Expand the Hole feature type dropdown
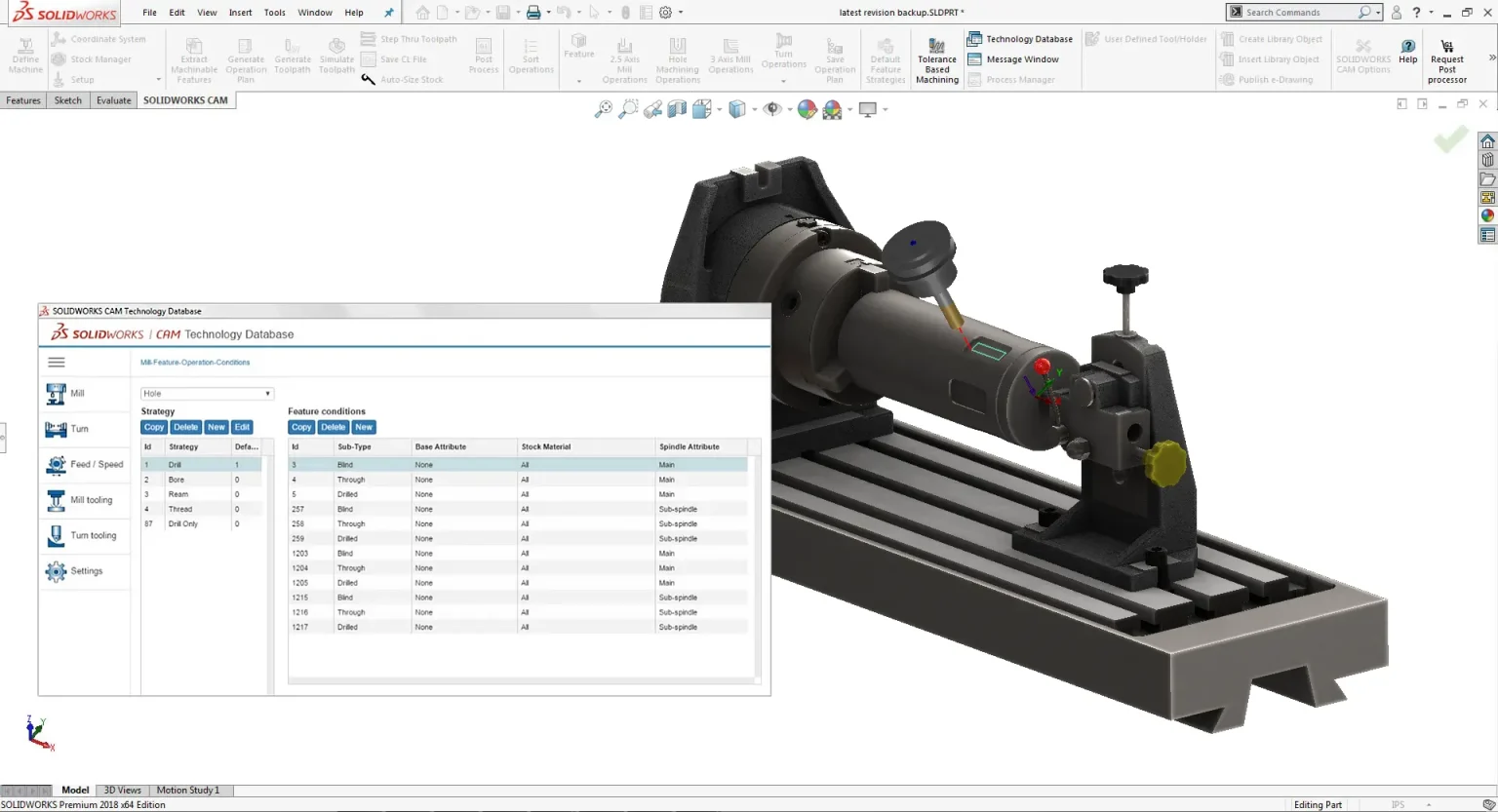 [x=207, y=394]
